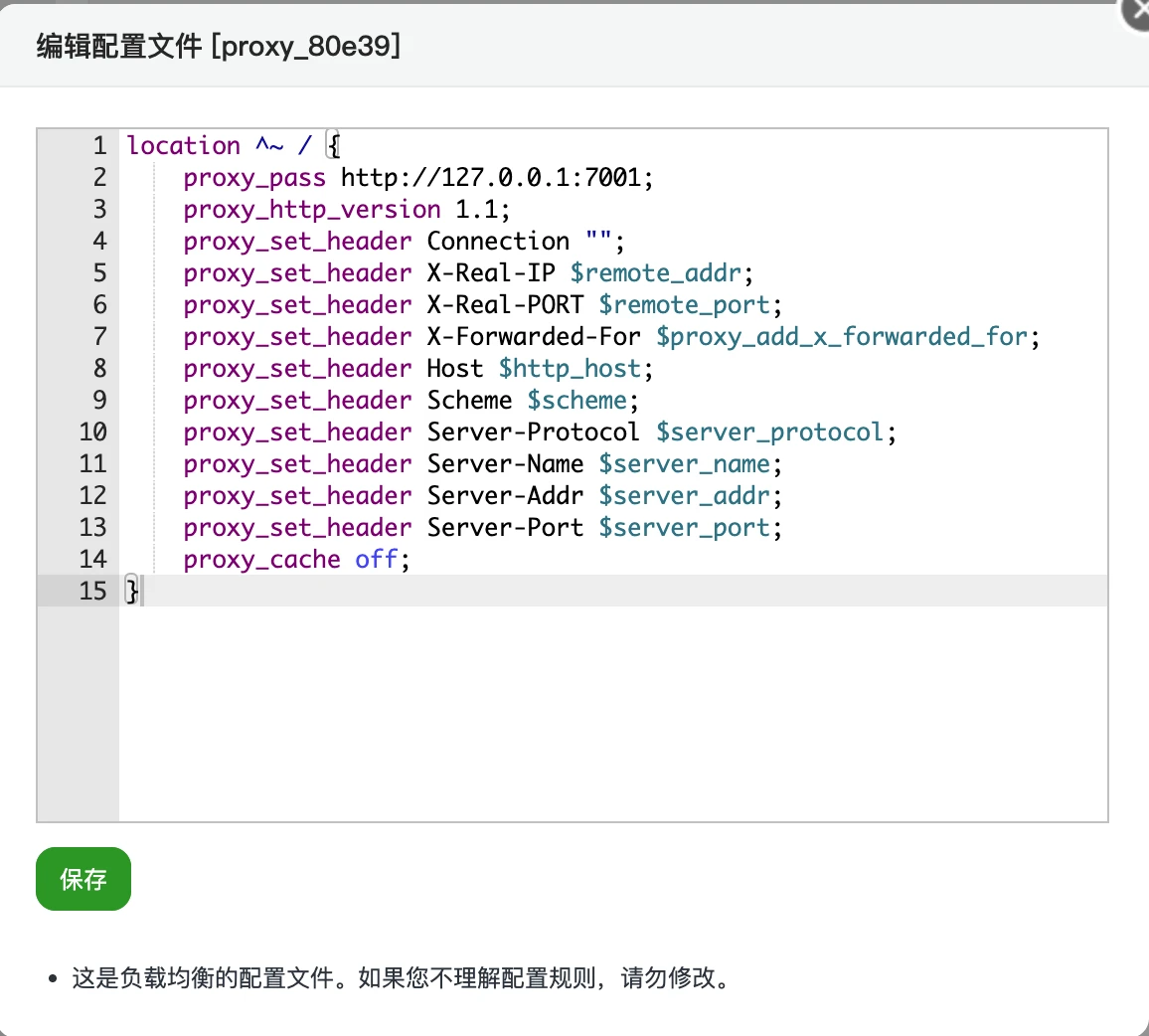Click the http://127.0.0.1:7001 address text
The height and width of the screenshot is (1036, 1149).
[493, 178]
